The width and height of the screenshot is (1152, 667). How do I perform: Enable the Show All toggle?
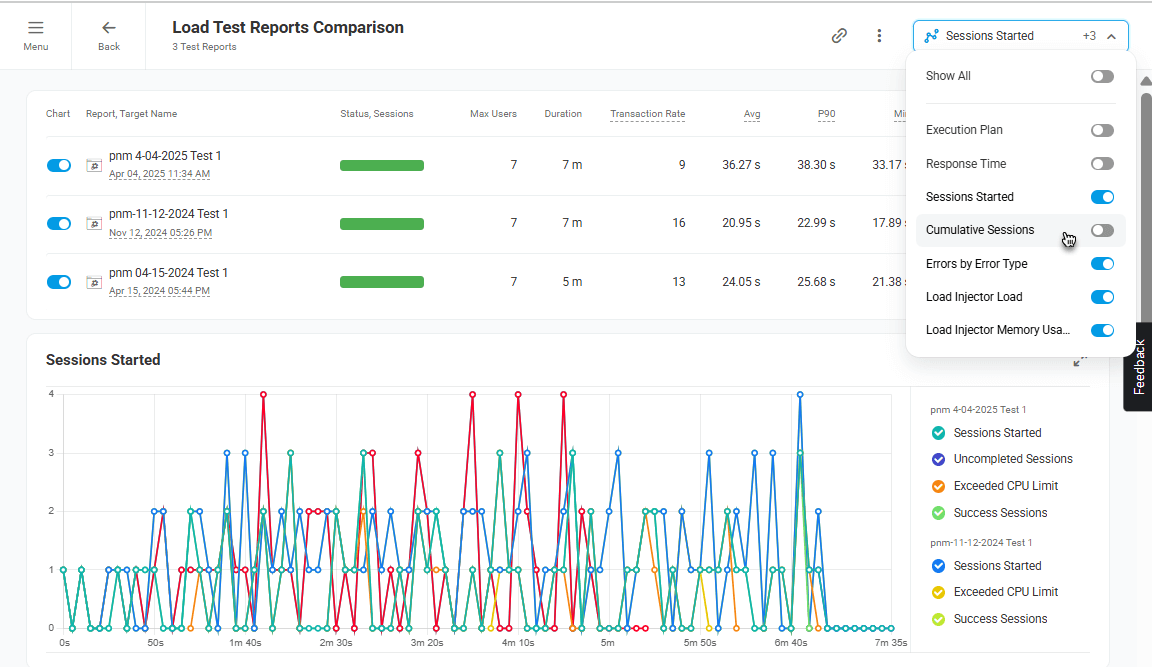tap(1102, 76)
